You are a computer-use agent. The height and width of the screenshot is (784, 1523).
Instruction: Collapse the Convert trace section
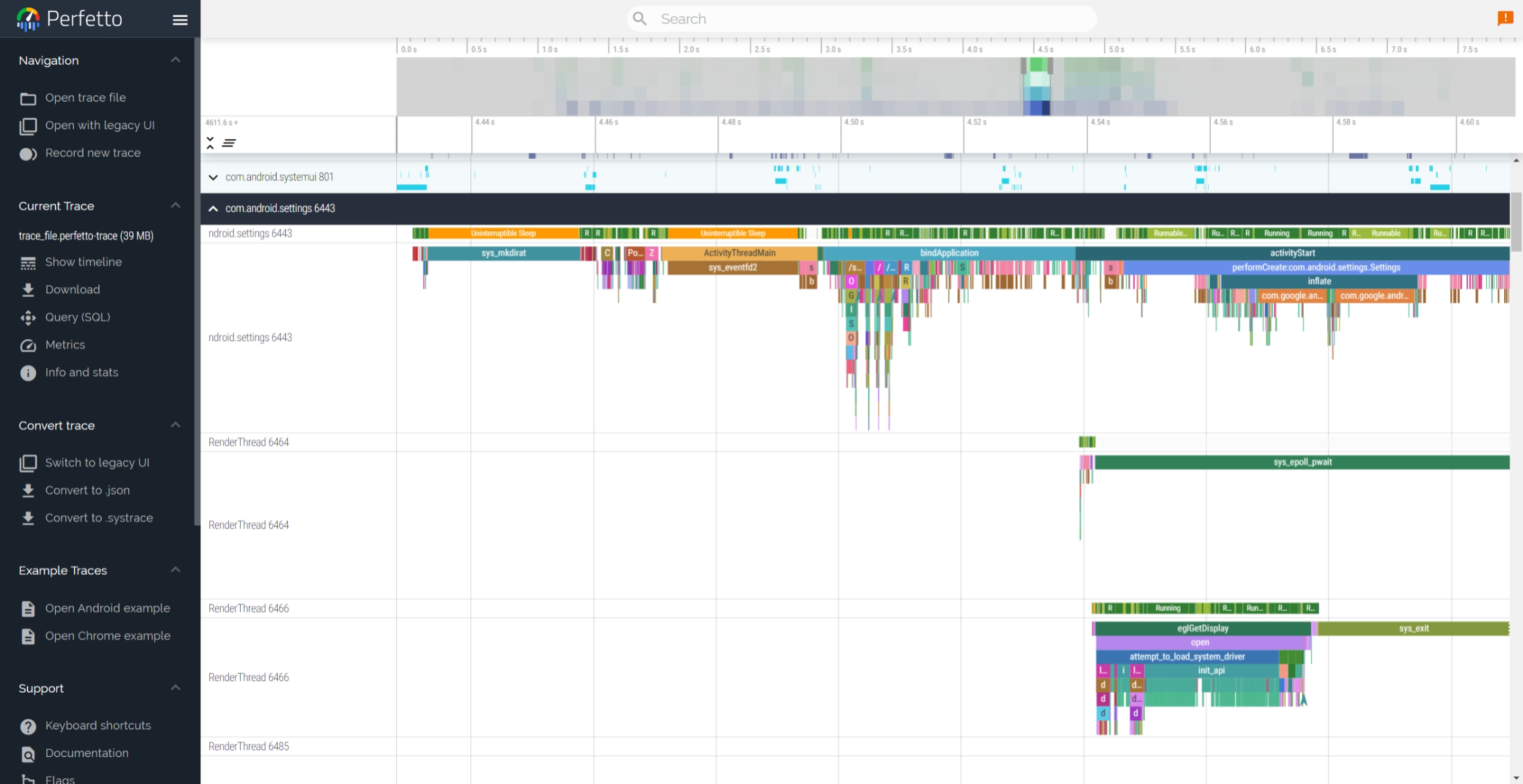(x=176, y=425)
